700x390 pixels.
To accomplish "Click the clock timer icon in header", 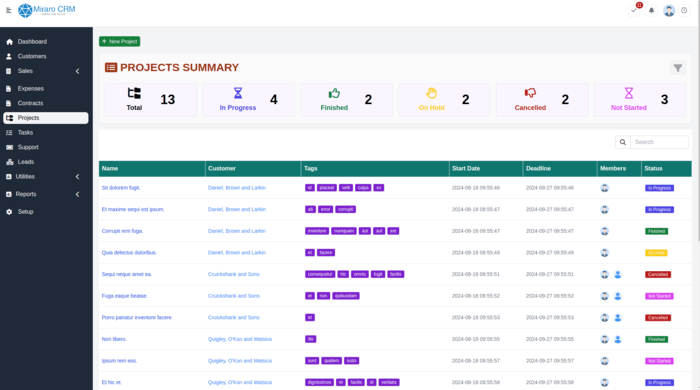I will pos(684,10).
